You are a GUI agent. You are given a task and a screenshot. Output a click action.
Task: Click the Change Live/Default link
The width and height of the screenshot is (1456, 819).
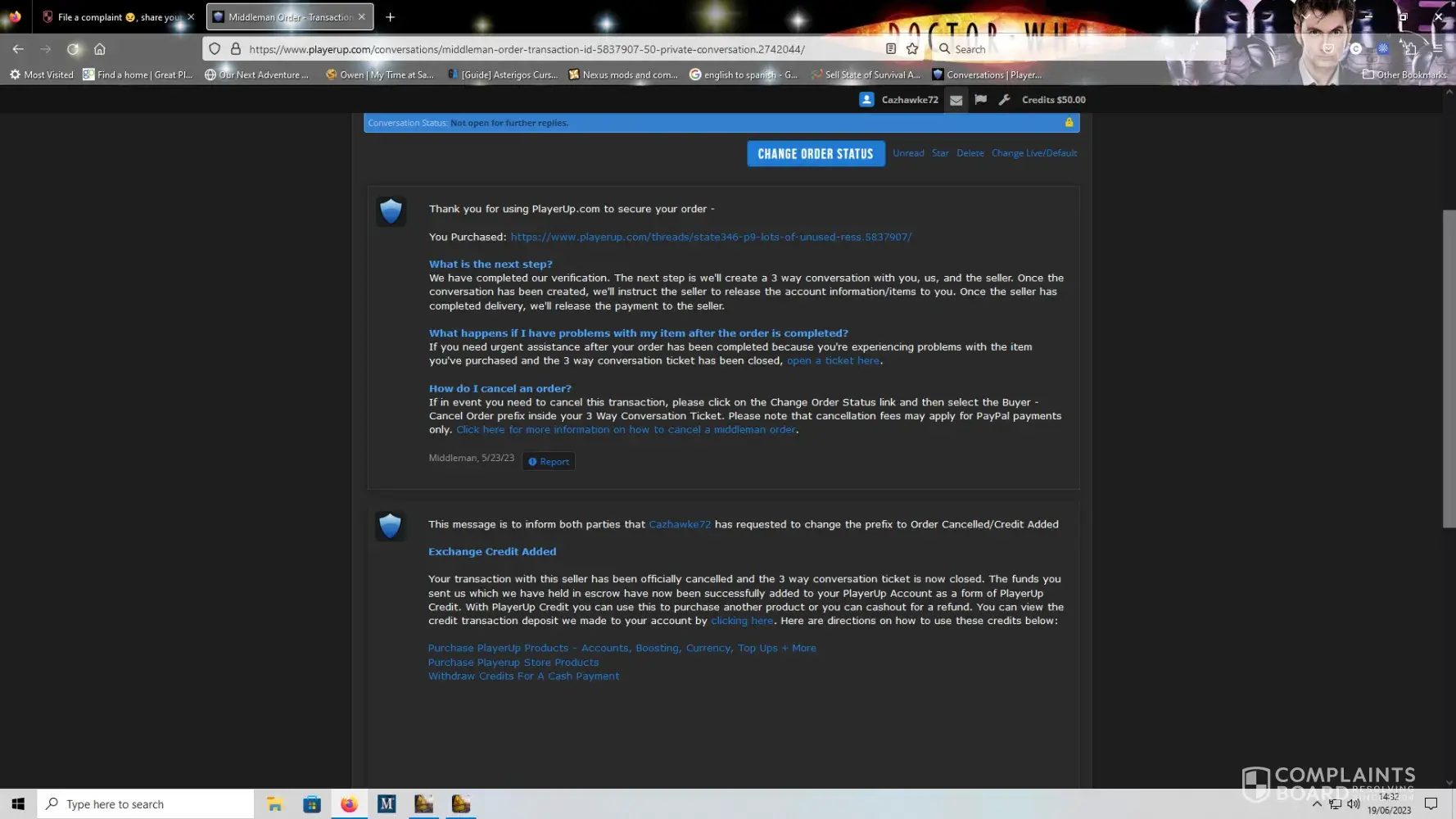[x=1034, y=153]
